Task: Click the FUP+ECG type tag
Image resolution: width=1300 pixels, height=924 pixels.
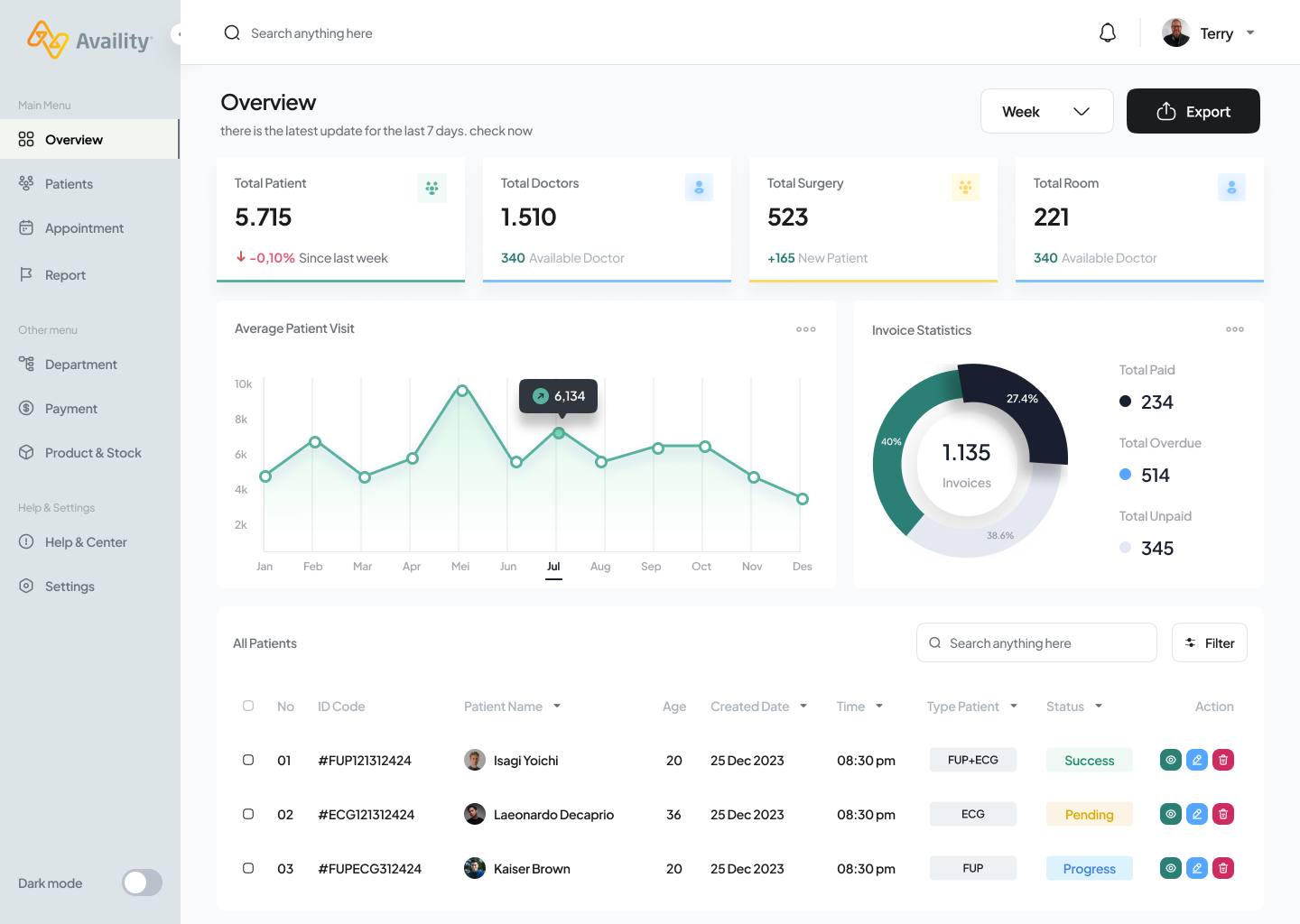Action: (x=972, y=760)
